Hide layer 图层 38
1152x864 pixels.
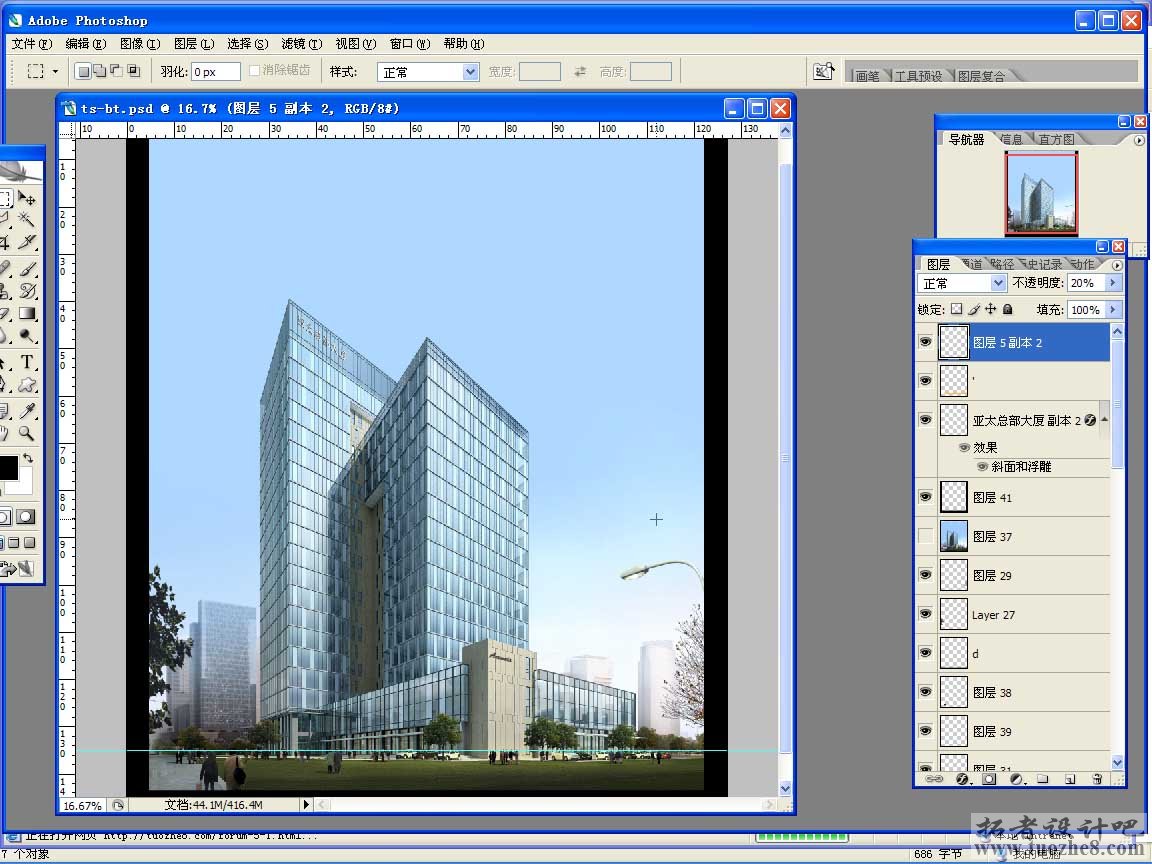(926, 692)
